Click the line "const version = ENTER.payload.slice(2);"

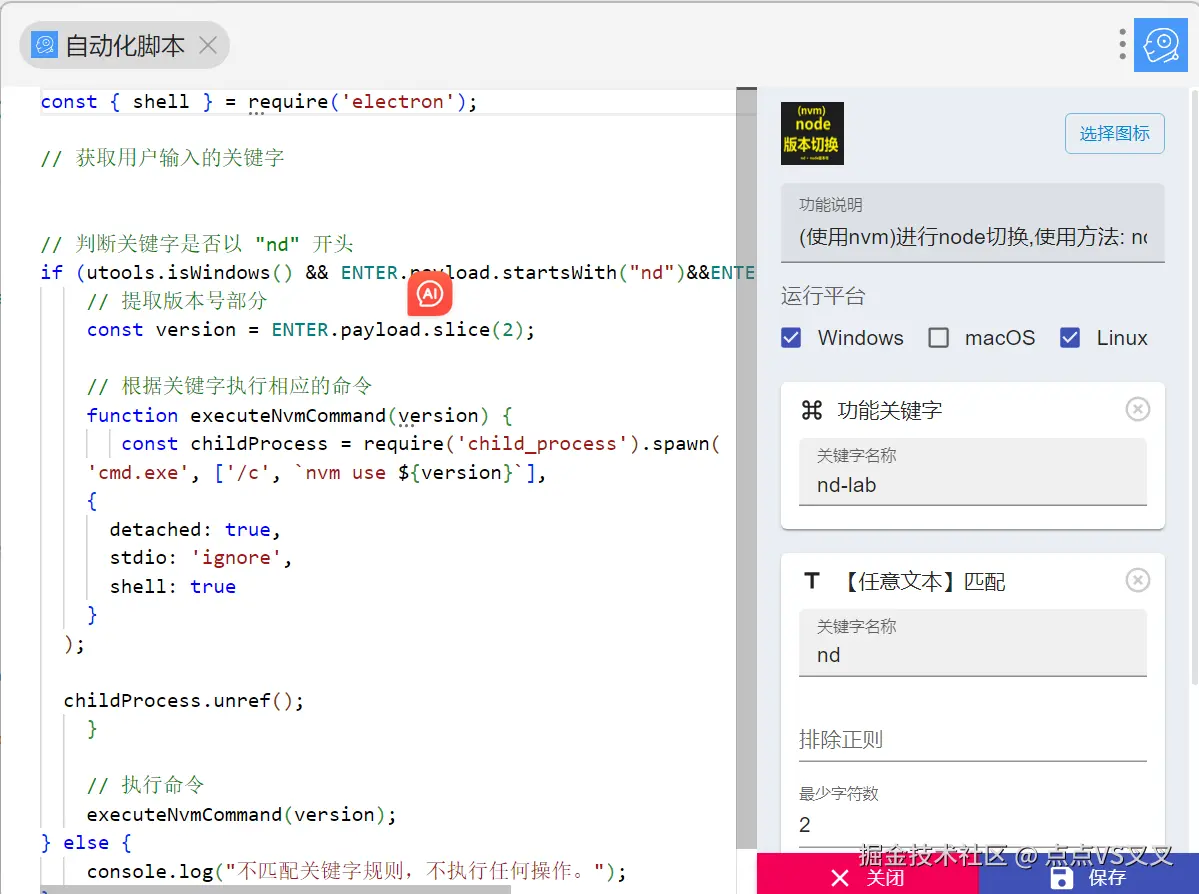pos(310,330)
